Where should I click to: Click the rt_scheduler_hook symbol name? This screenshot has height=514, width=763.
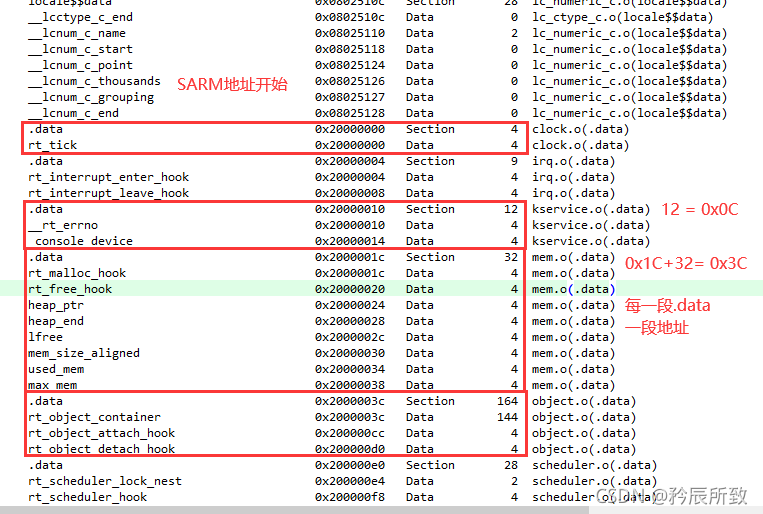pyautogui.click(x=88, y=497)
